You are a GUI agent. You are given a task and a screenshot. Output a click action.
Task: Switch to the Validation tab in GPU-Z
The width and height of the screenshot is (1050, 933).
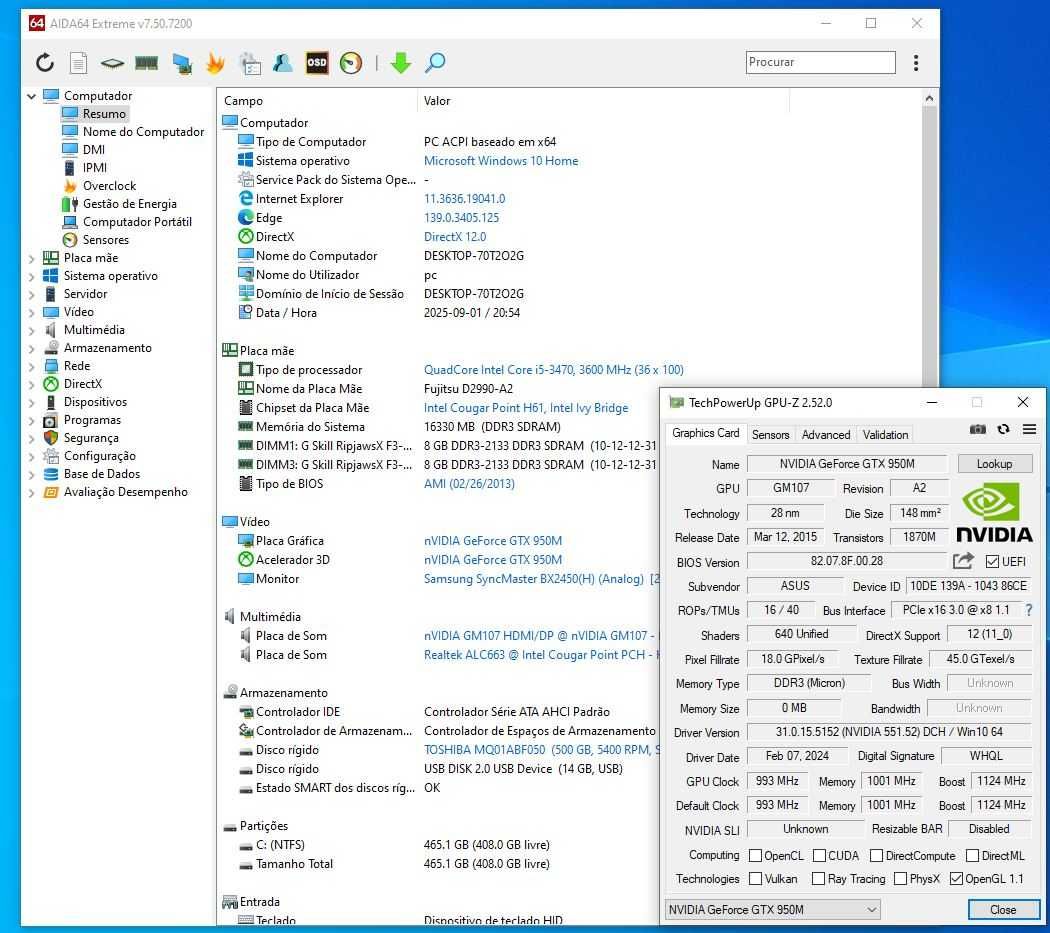click(885, 435)
